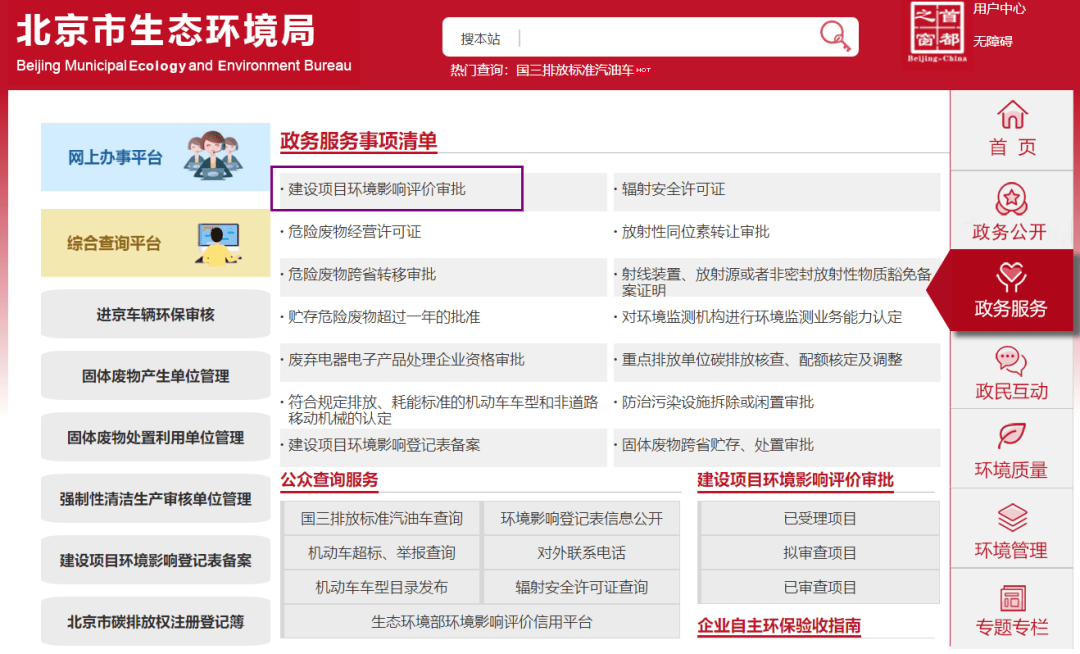Open 政务公开 star badge icon
Image resolution: width=1080 pixels, height=654 pixels.
click(1011, 198)
